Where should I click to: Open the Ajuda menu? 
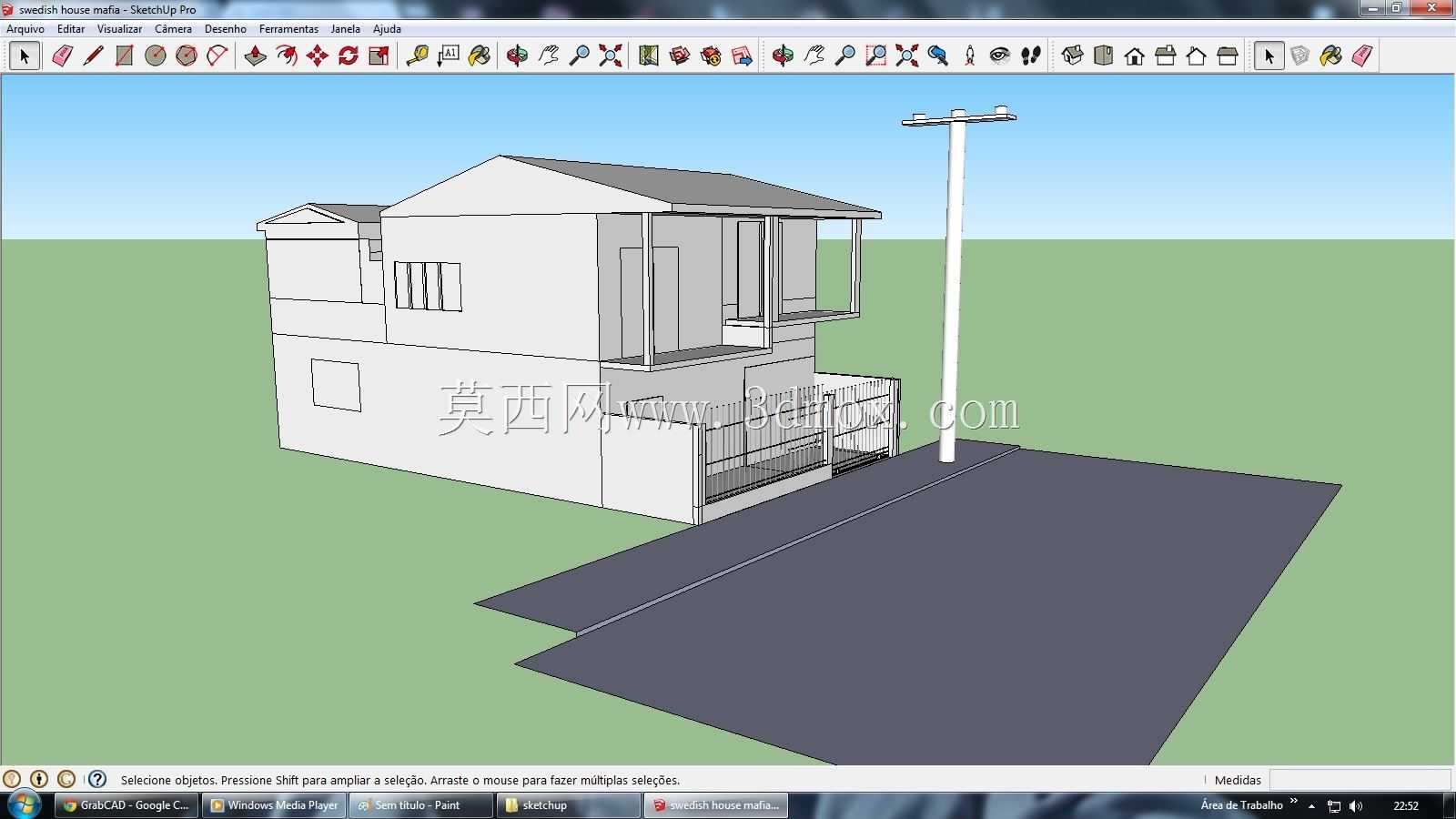coord(387,29)
